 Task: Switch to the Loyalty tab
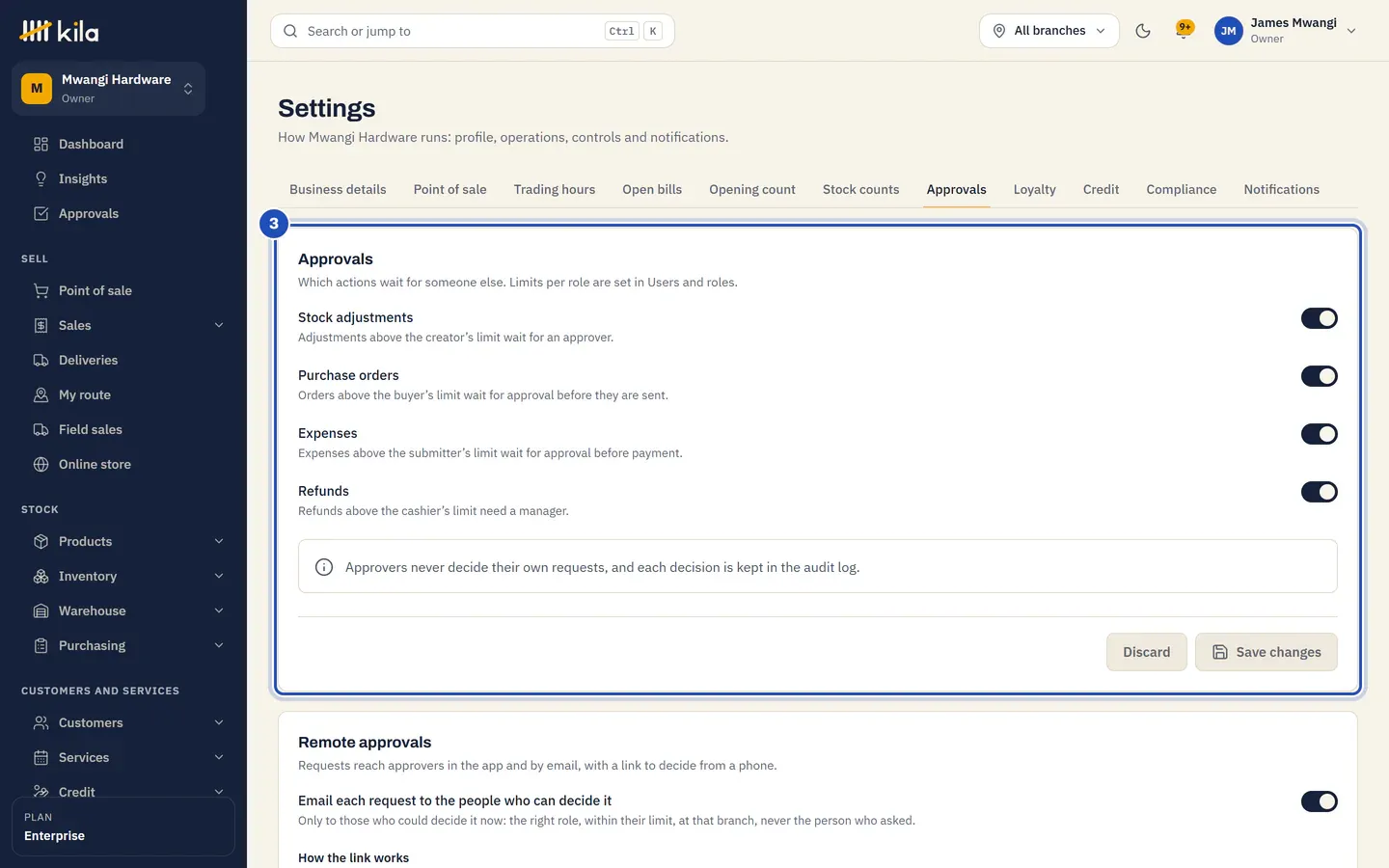point(1034,190)
